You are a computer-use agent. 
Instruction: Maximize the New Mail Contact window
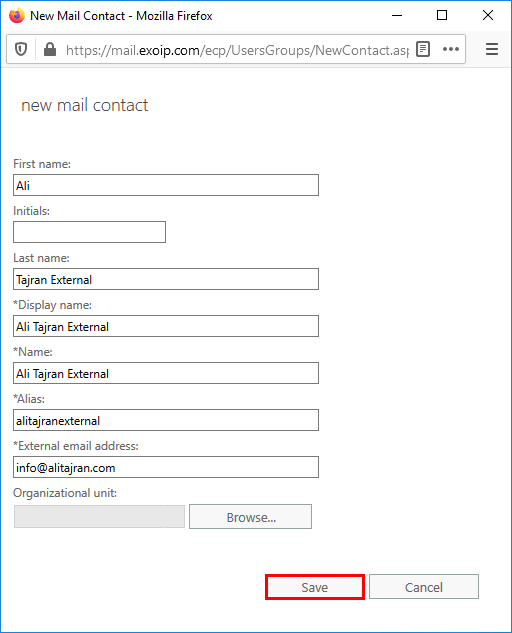point(442,15)
